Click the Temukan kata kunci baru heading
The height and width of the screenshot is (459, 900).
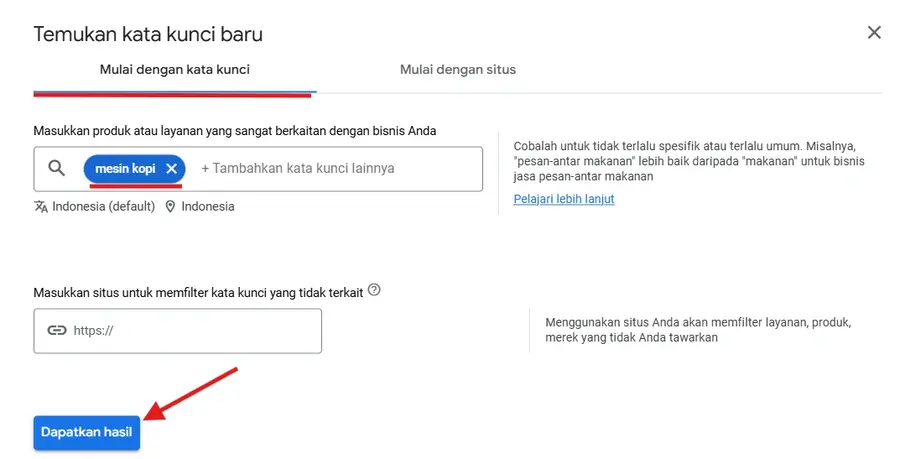[x=148, y=34]
